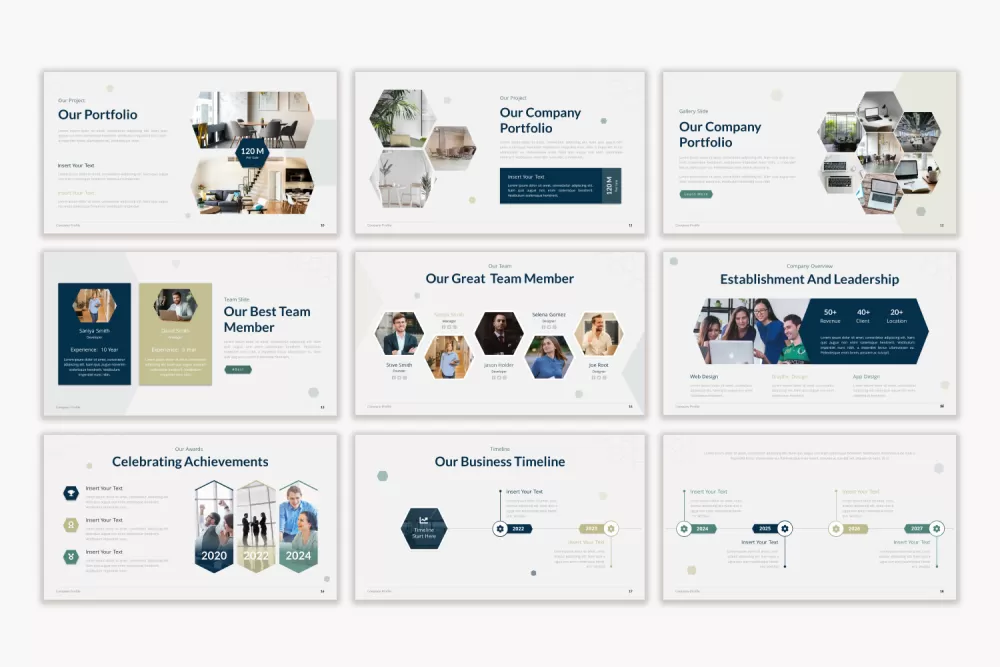
Task: Click the Facebook icon under Stive Smith
Action: pos(394,378)
